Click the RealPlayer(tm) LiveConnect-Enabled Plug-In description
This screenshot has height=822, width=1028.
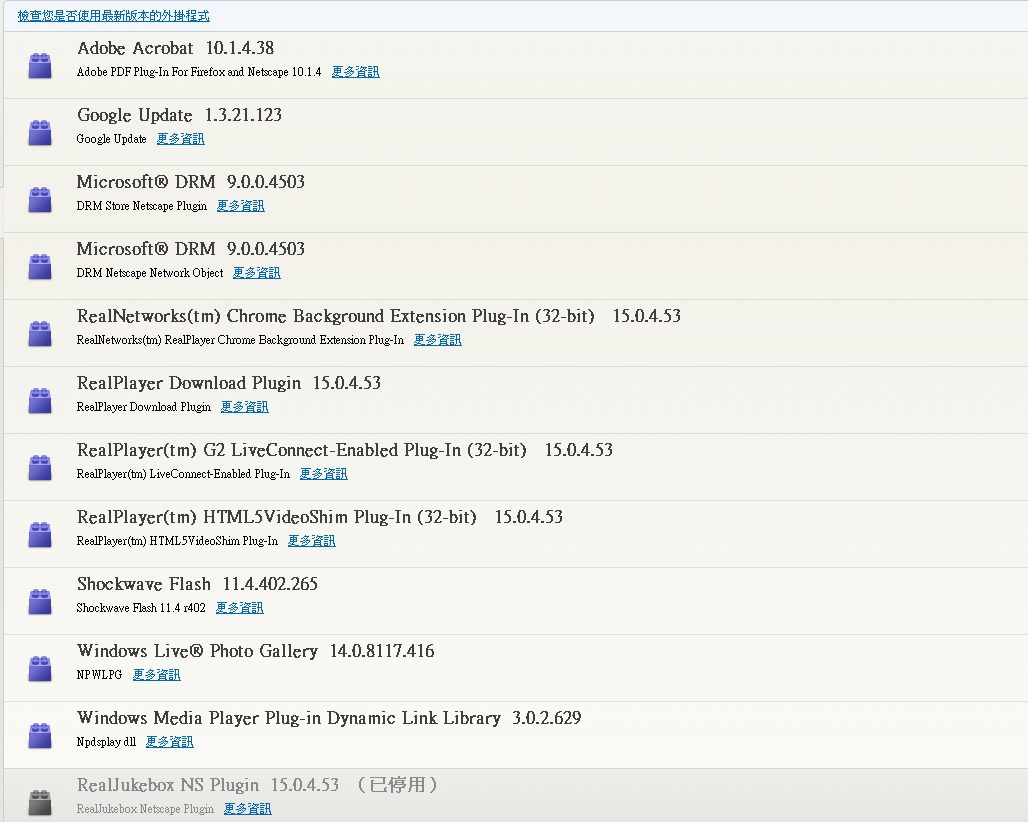[183, 474]
